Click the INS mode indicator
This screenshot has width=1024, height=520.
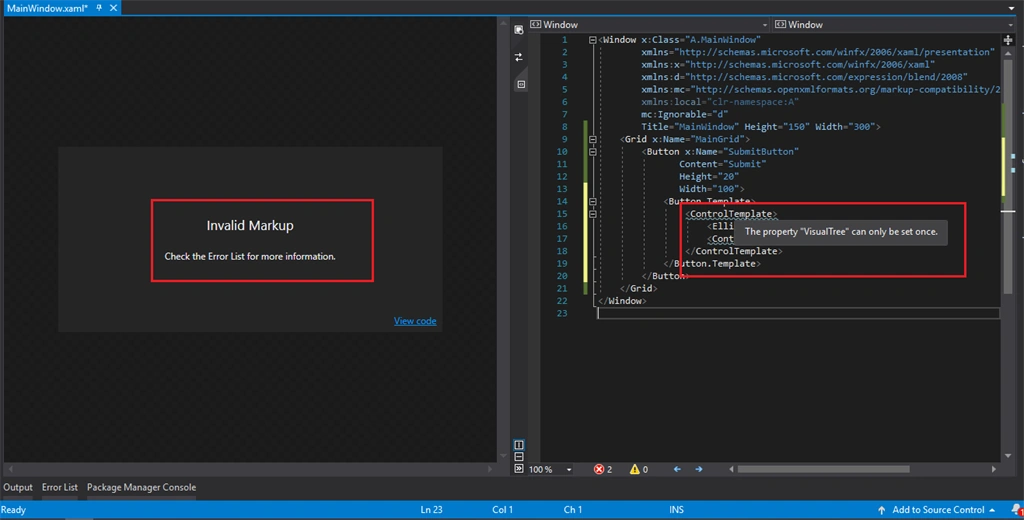(677, 510)
